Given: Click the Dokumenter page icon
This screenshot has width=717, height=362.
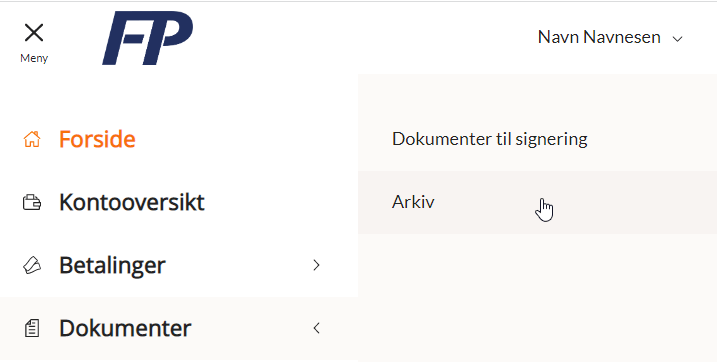Looking at the screenshot, I should pyautogui.click(x=32, y=328).
